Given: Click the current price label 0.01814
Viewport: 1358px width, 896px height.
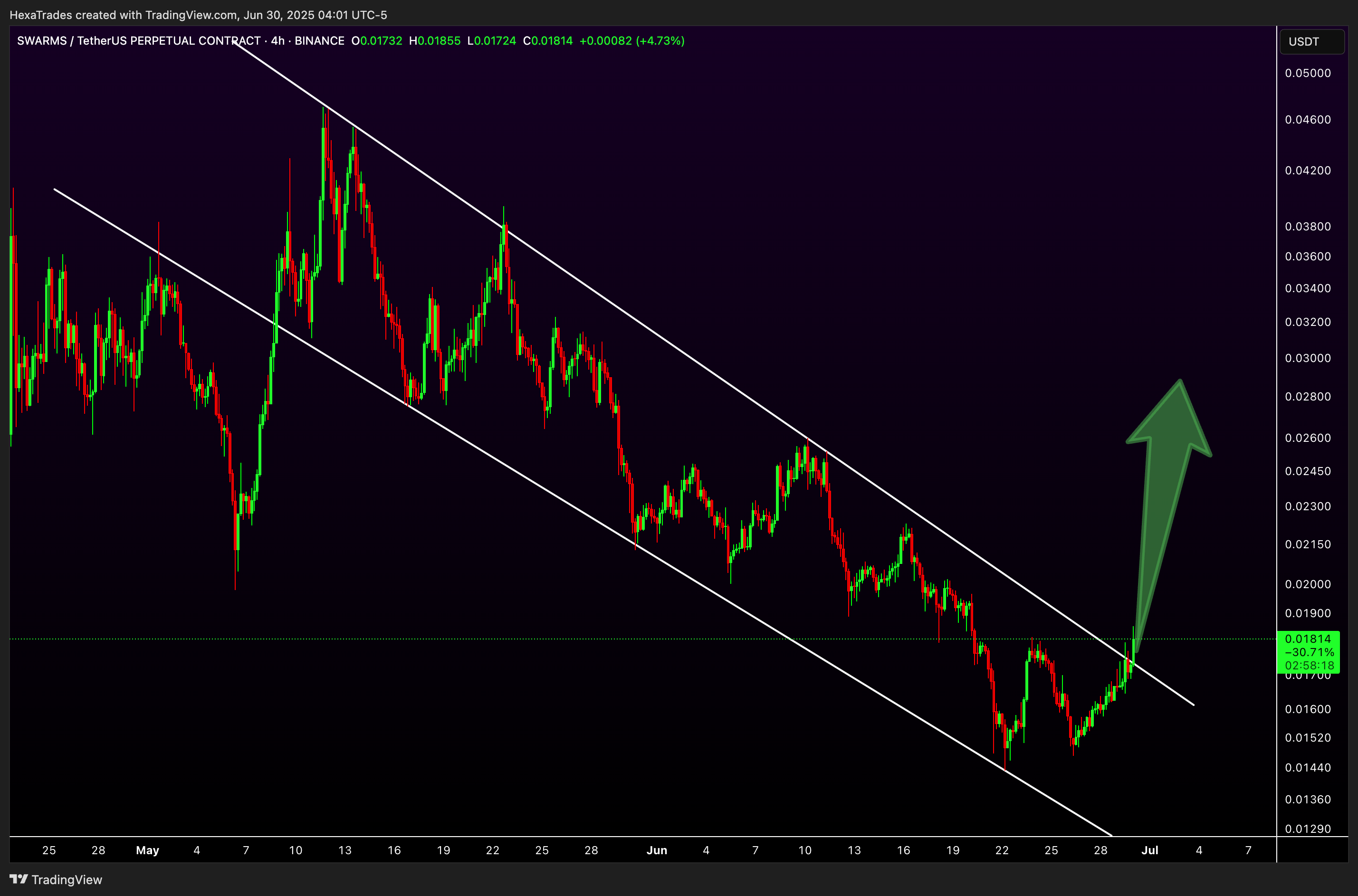Looking at the screenshot, I should tap(1308, 639).
